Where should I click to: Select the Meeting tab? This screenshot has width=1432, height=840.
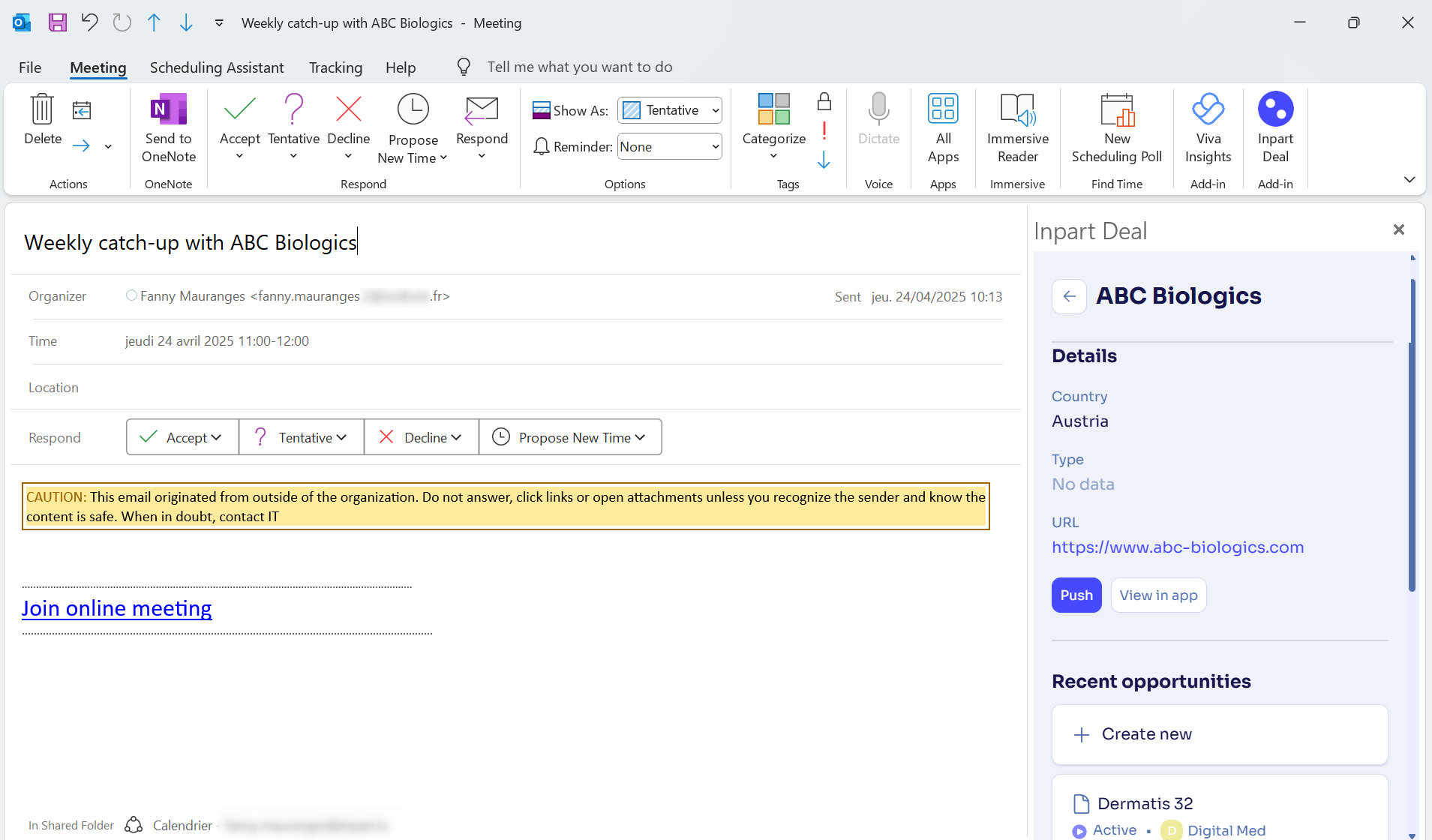(98, 67)
